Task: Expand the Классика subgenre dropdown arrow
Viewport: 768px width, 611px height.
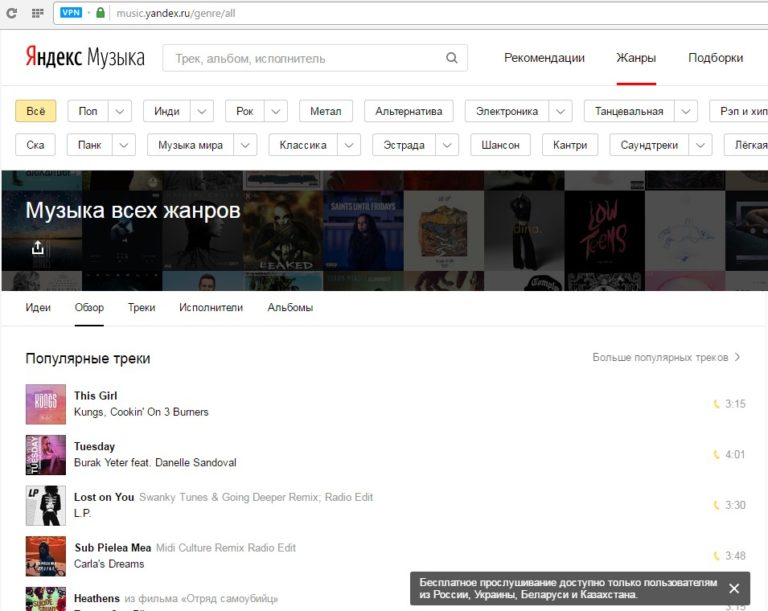Action: point(349,145)
